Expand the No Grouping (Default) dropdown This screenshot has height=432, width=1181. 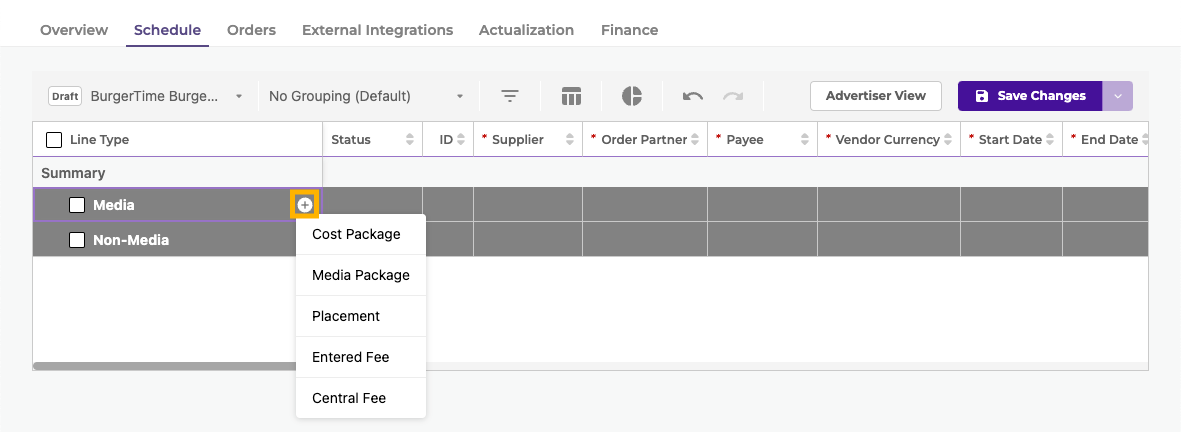[366, 96]
